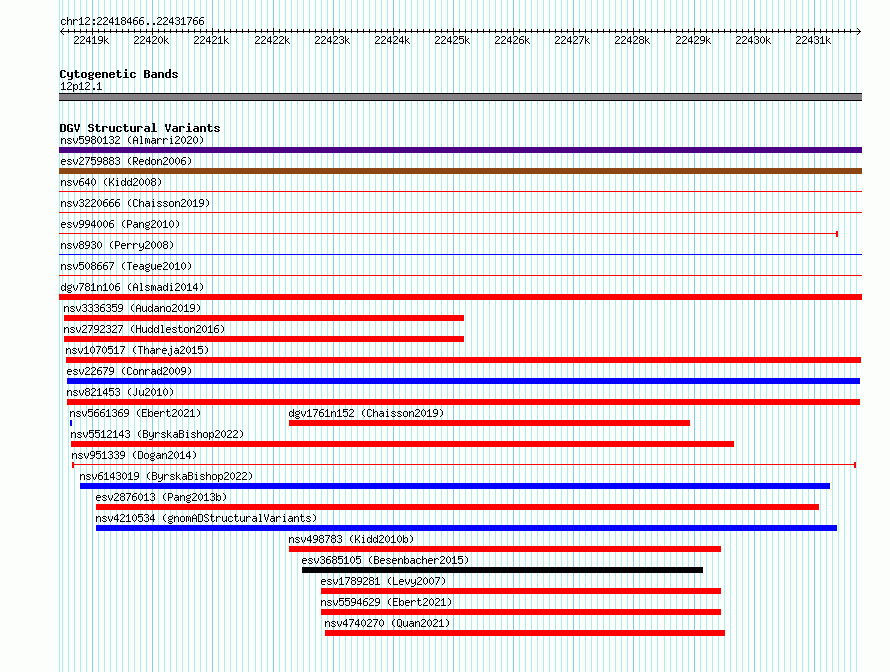Select the red nsv2792327 variant bar

point(264,339)
